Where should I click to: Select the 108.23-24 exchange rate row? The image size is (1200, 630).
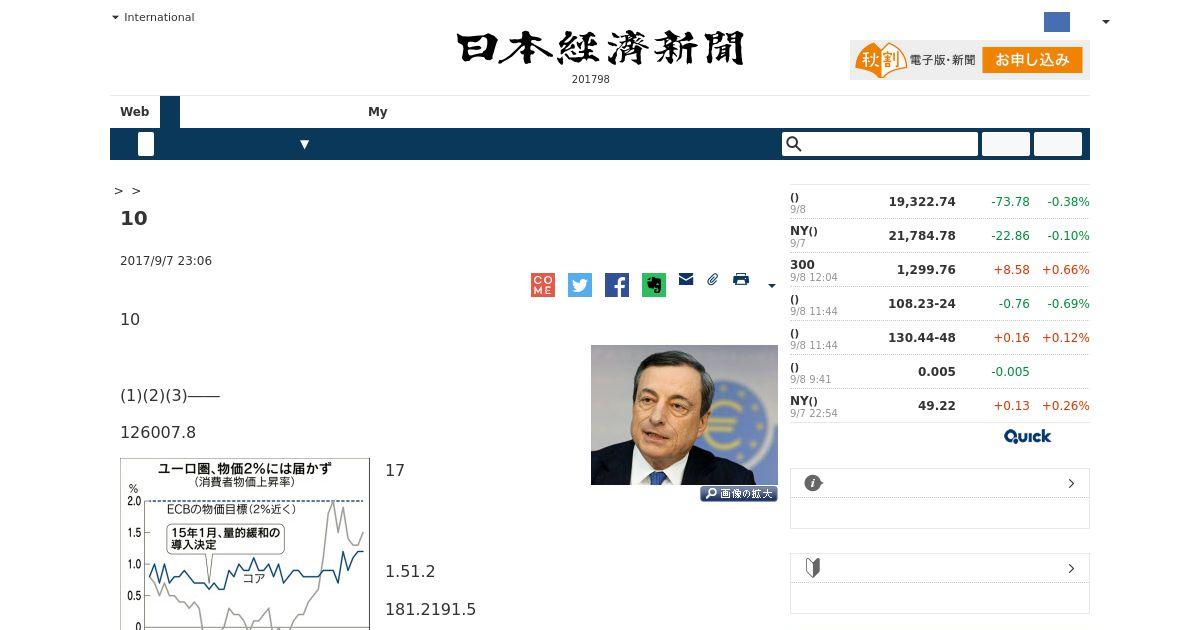tap(940, 304)
